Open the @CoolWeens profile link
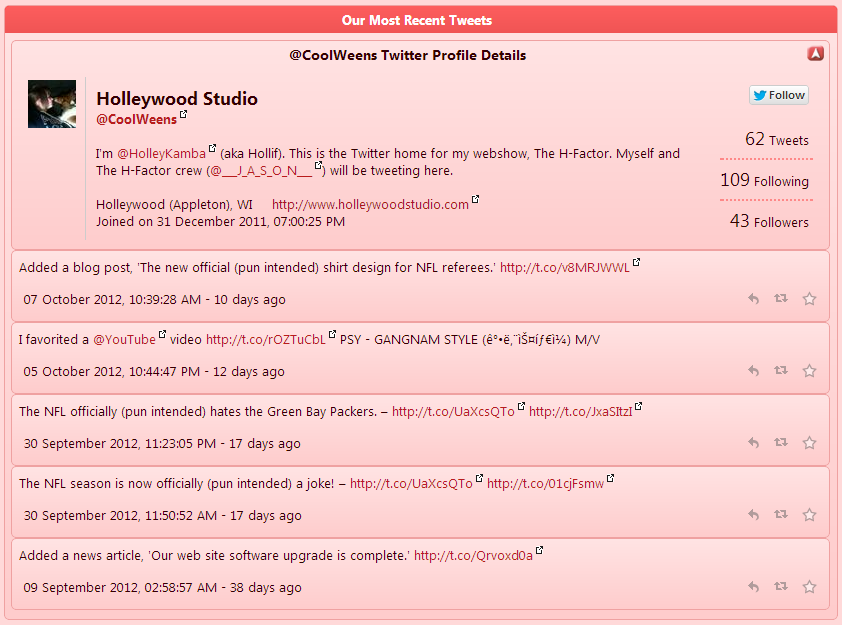842x625 pixels. [x=136, y=119]
